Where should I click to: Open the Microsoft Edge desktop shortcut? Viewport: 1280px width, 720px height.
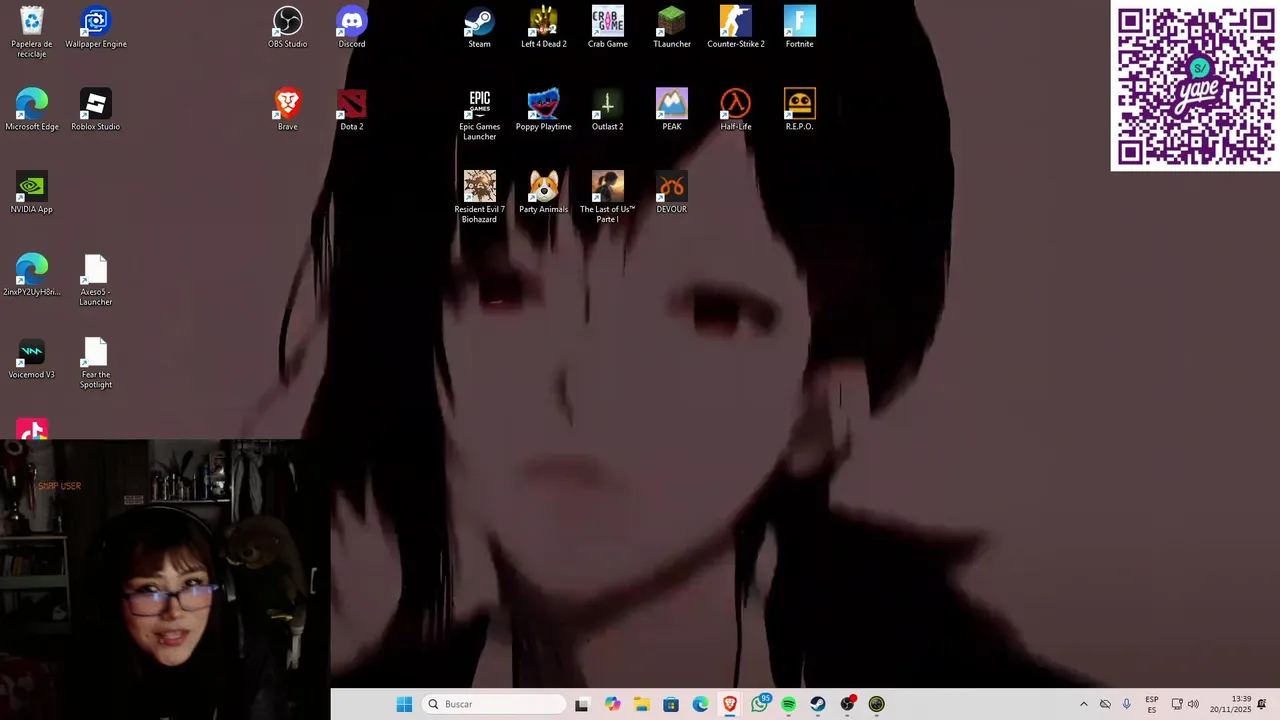32,110
